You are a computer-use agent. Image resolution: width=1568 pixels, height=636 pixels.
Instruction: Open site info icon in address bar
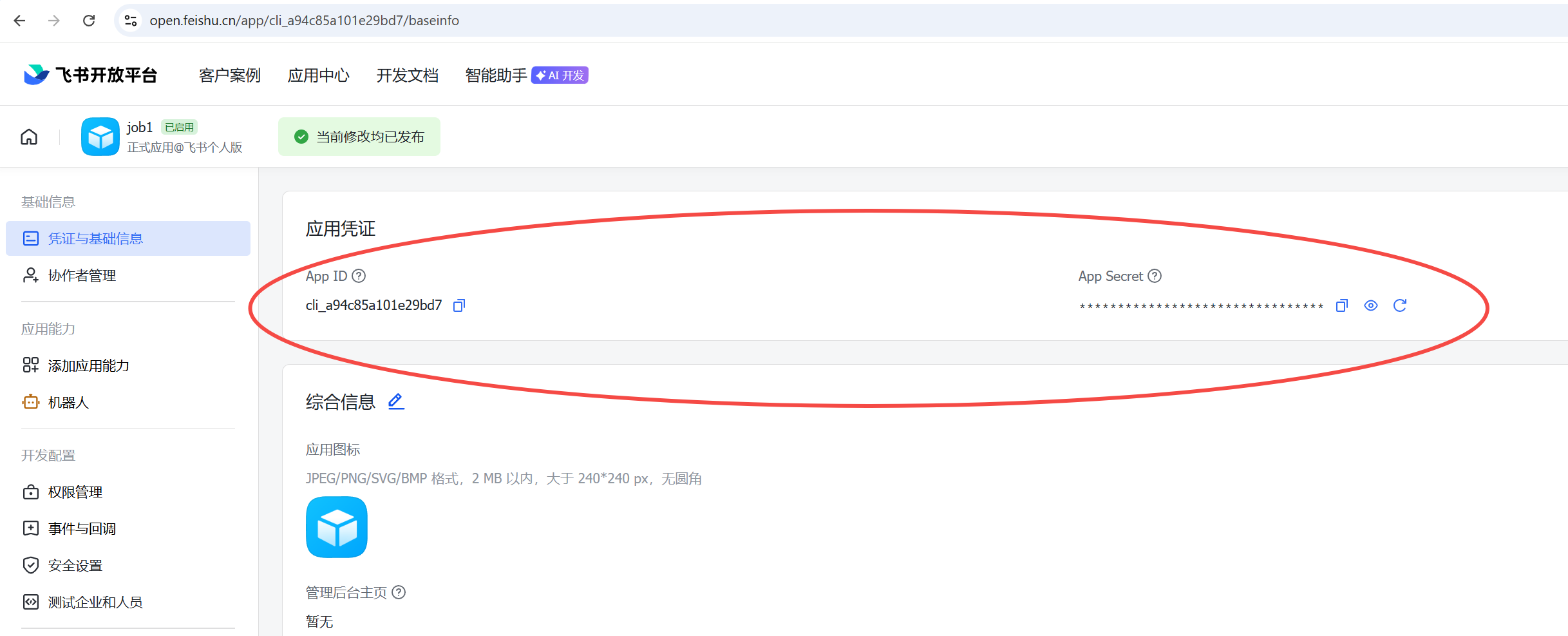coord(131,21)
